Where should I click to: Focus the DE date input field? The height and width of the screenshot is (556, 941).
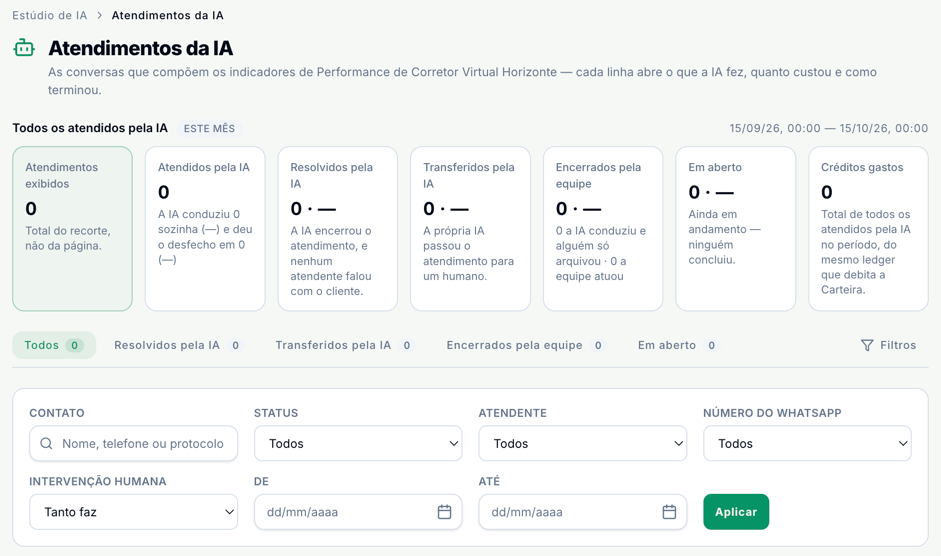click(x=358, y=512)
